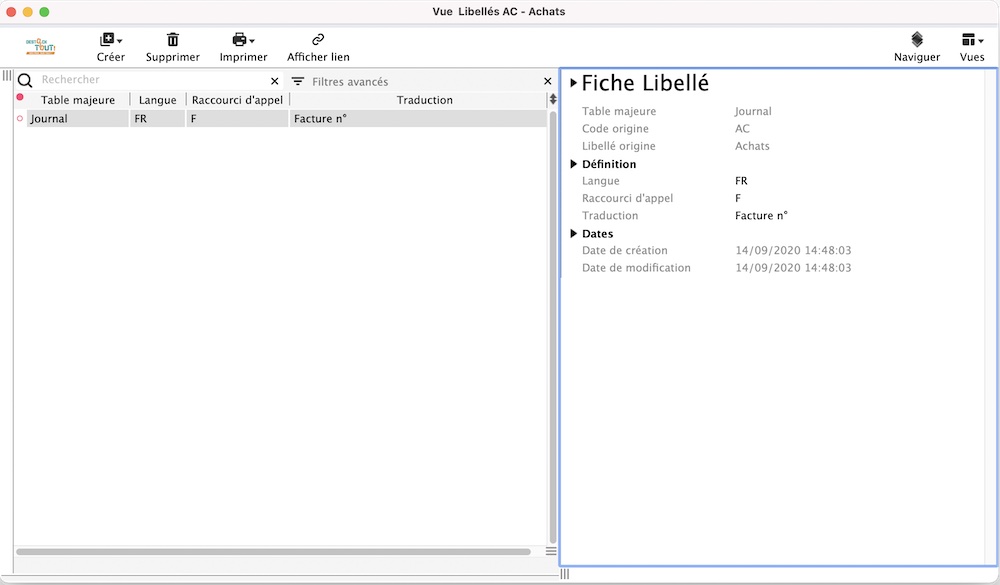The width and height of the screenshot is (1000, 585).
Task: Sort by Table majeure column header
Action: click(x=78, y=100)
